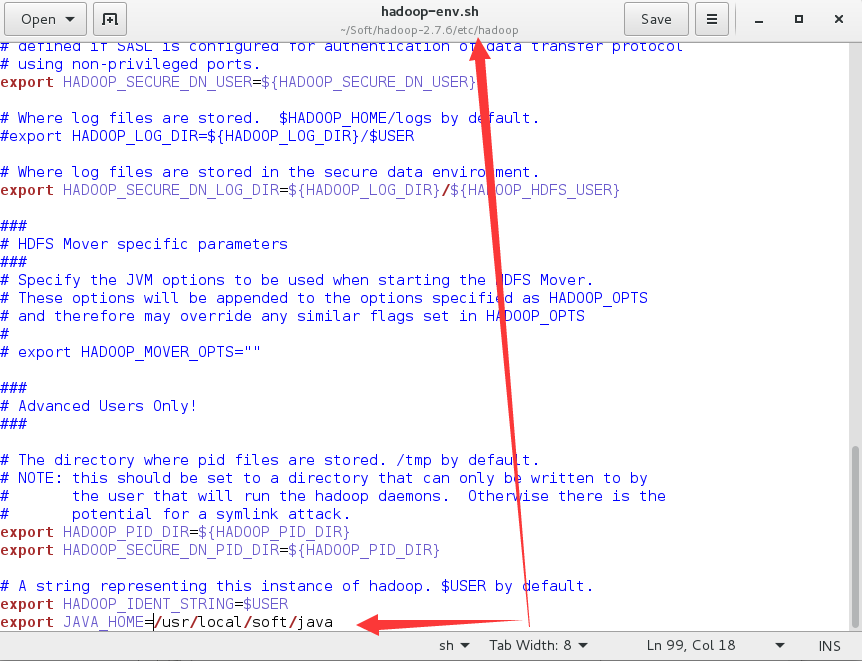Click '# HDFS Mover specific parameters' comment
Viewport: 862px width, 661px height.
coord(144,244)
